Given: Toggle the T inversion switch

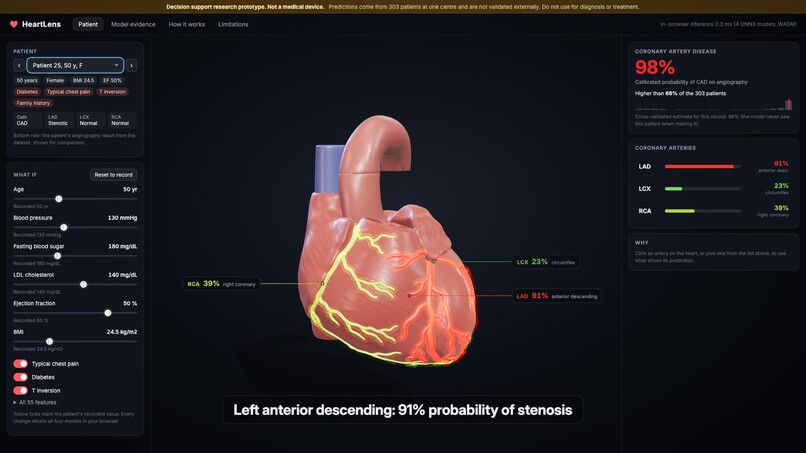Looking at the screenshot, I should pyautogui.click(x=21, y=390).
